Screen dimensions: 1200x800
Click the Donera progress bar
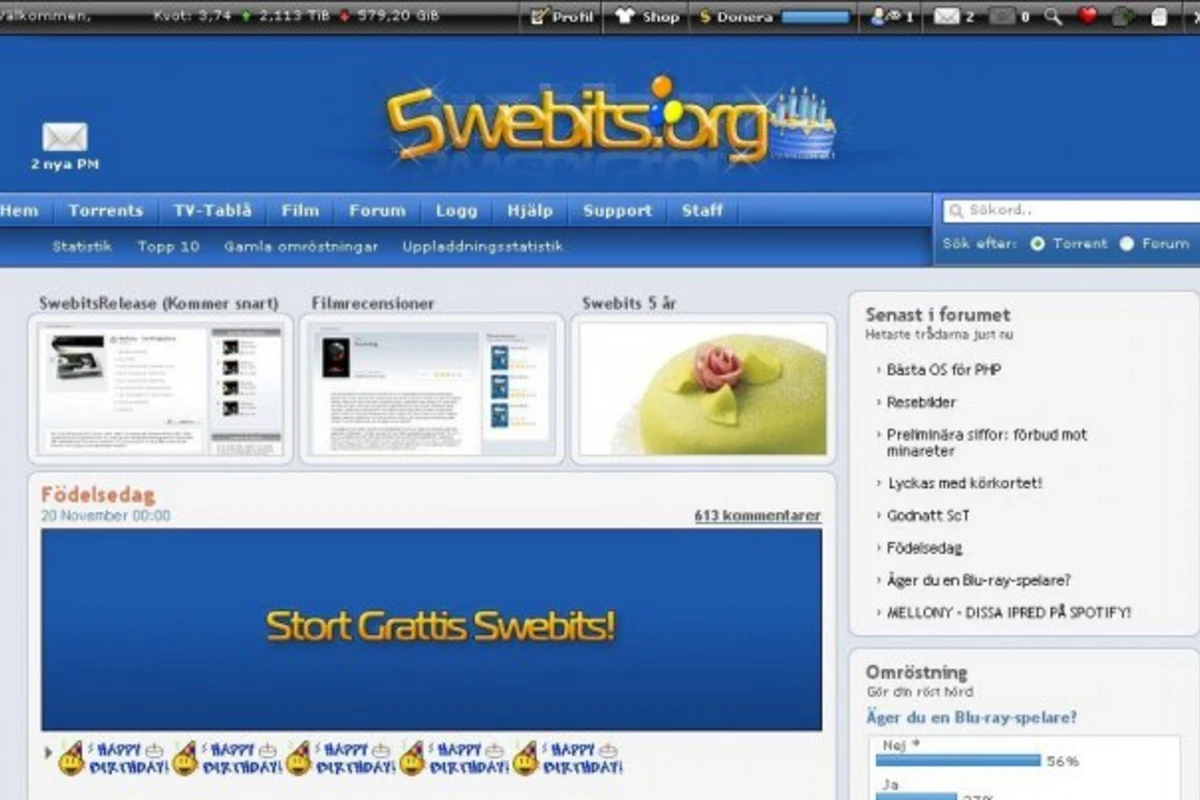tap(815, 17)
